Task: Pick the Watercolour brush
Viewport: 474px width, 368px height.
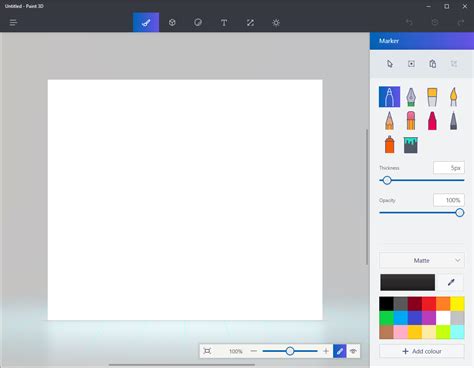Action: 453,97
